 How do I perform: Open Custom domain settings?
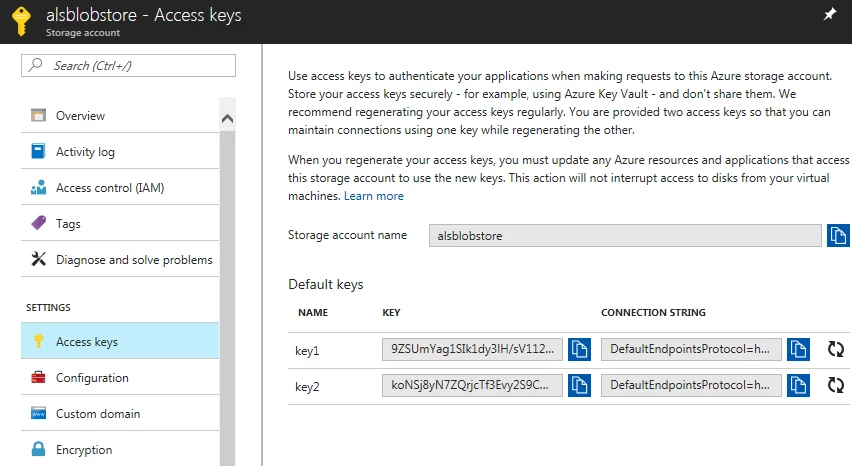pyautogui.click(x=98, y=414)
